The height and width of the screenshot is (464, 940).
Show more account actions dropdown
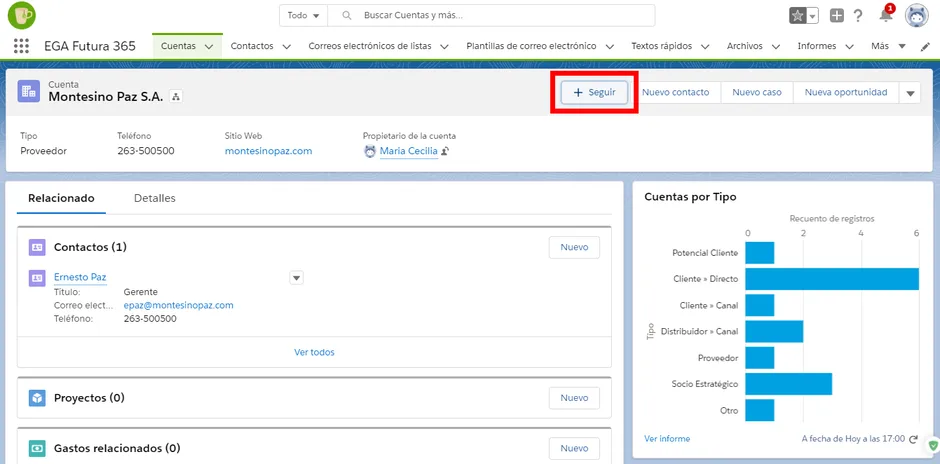pos(911,93)
